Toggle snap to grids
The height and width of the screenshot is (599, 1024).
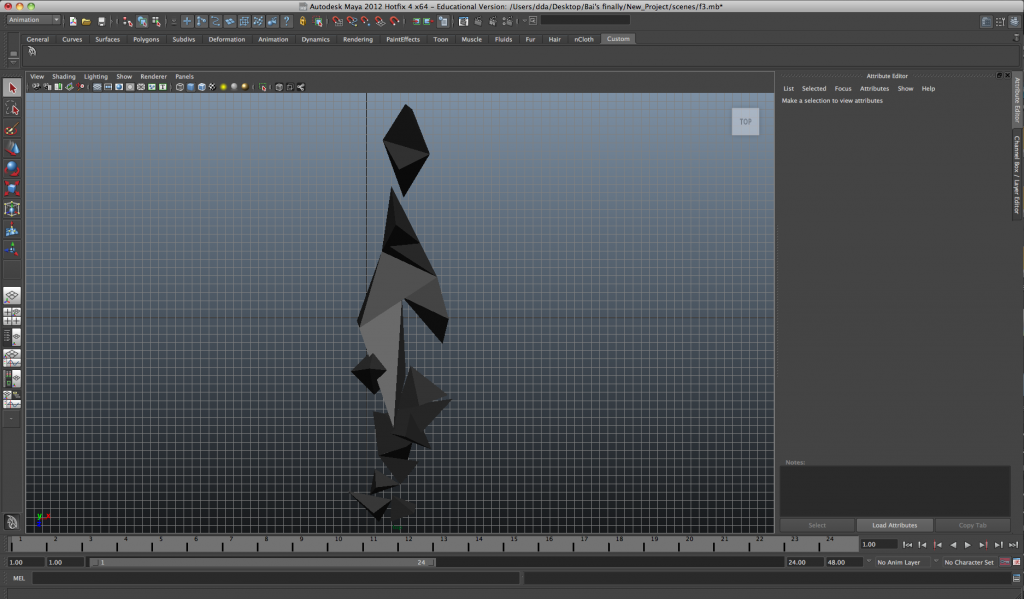(339, 21)
